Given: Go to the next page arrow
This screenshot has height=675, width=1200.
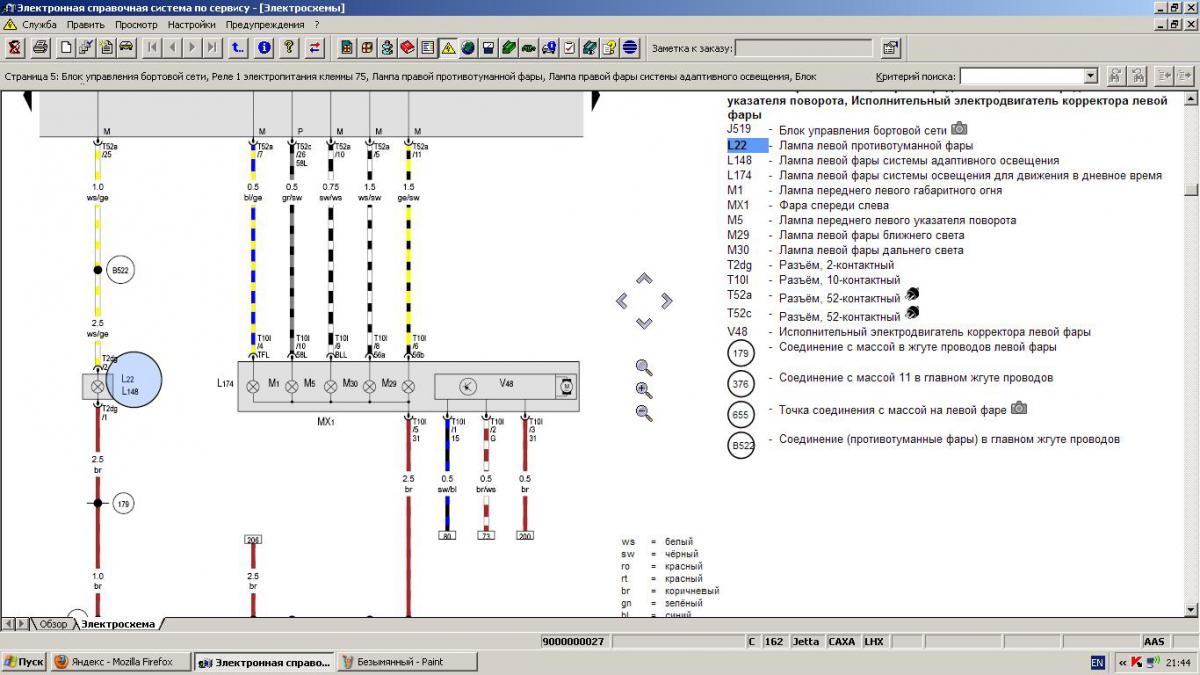Looking at the screenshot, I should (x=193, y=47).
